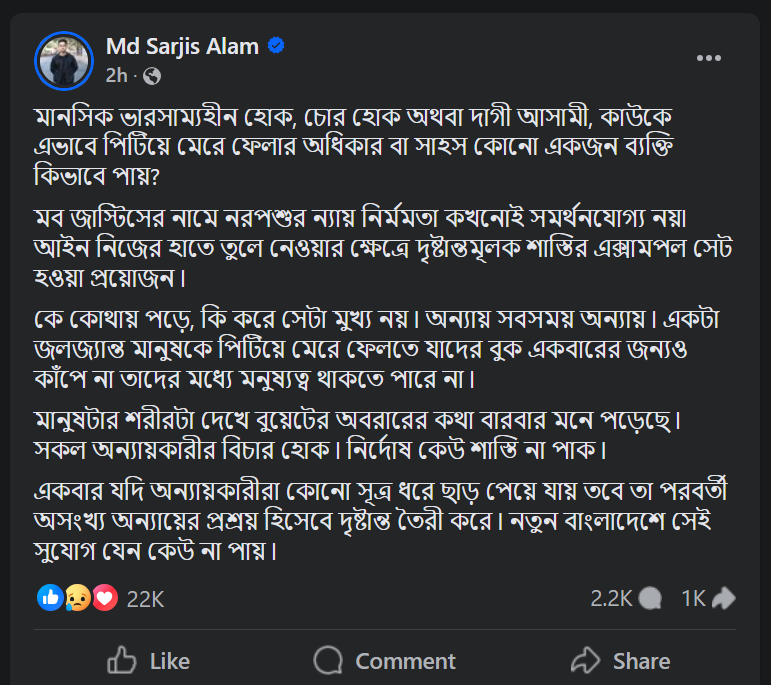
Task: Click the blue verified badge icon
Action: point(276,46)
